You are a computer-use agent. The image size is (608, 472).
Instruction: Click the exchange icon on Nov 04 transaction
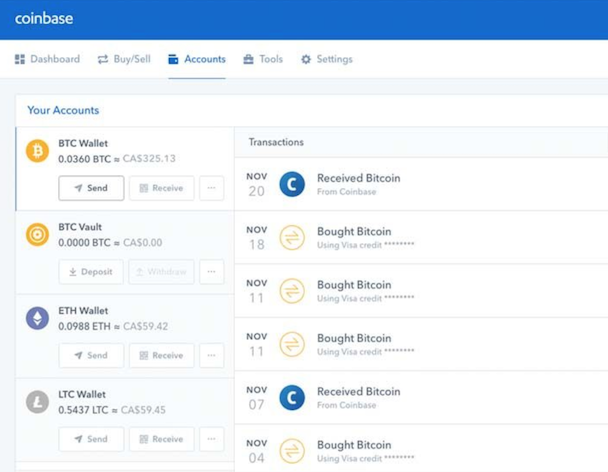coord(292,451)
